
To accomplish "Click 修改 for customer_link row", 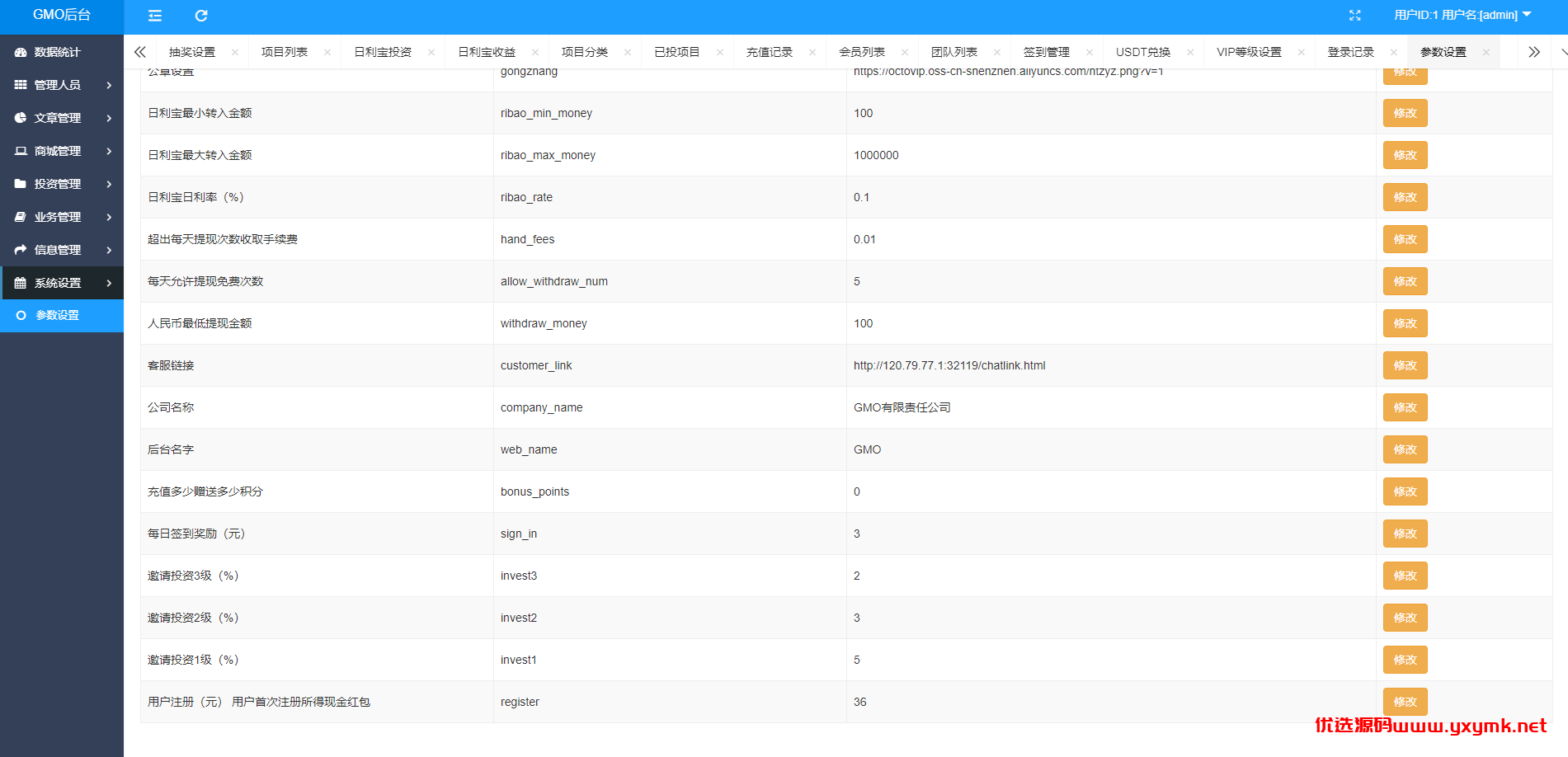I will (1405, 365).
